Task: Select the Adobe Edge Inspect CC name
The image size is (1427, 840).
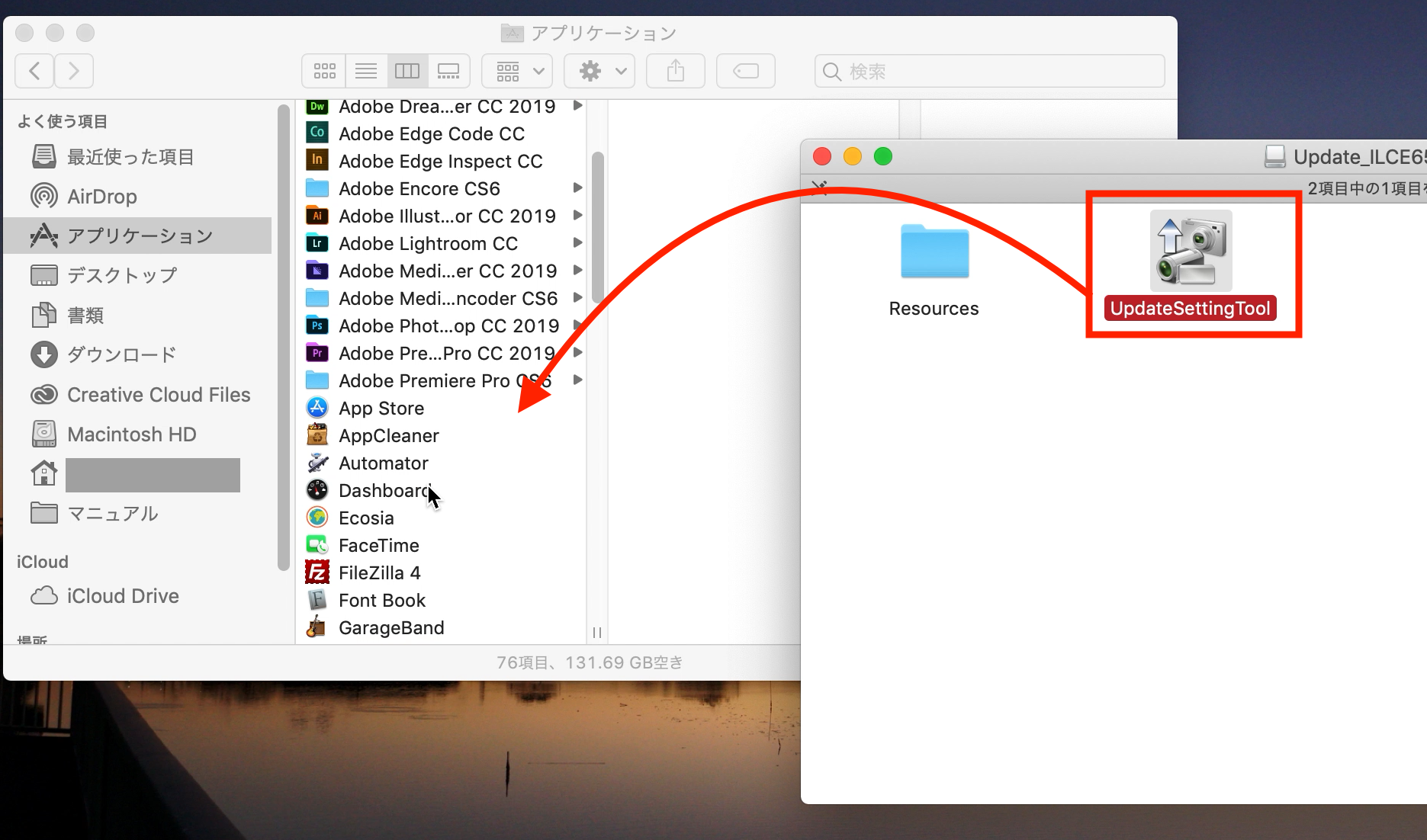Action: 441,161
